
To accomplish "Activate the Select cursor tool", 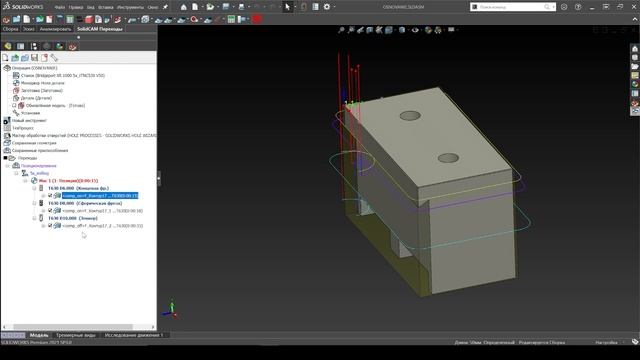I will tap(287, 7).
